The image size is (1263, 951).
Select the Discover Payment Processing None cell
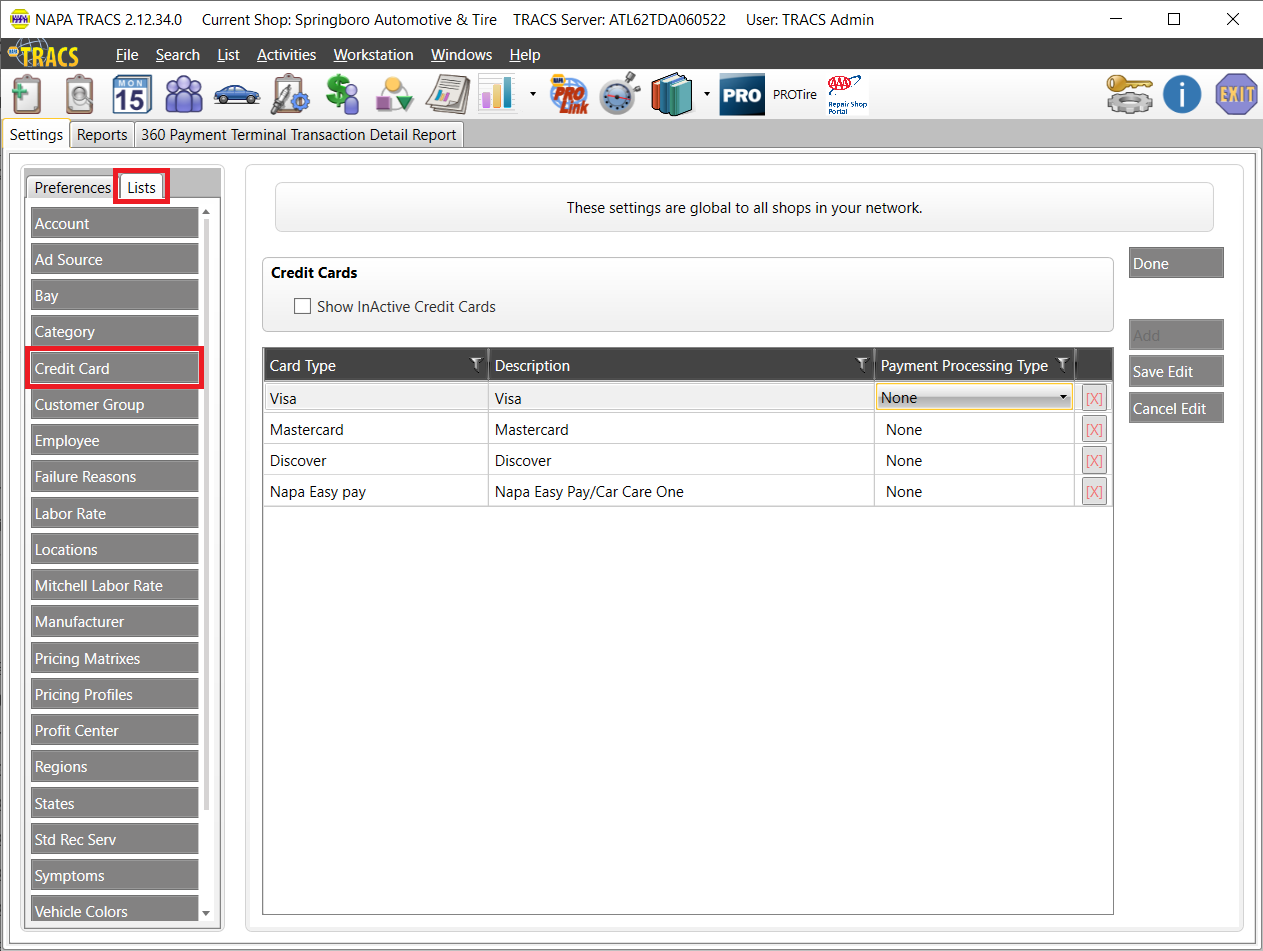coord(975,460)
